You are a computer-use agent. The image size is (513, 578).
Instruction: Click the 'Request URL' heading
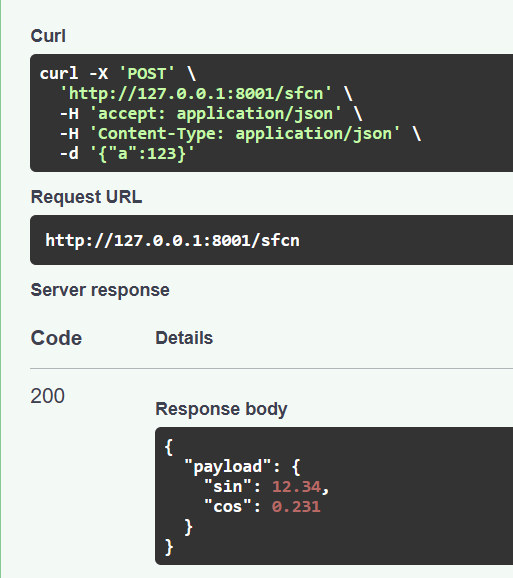(86, 197)
